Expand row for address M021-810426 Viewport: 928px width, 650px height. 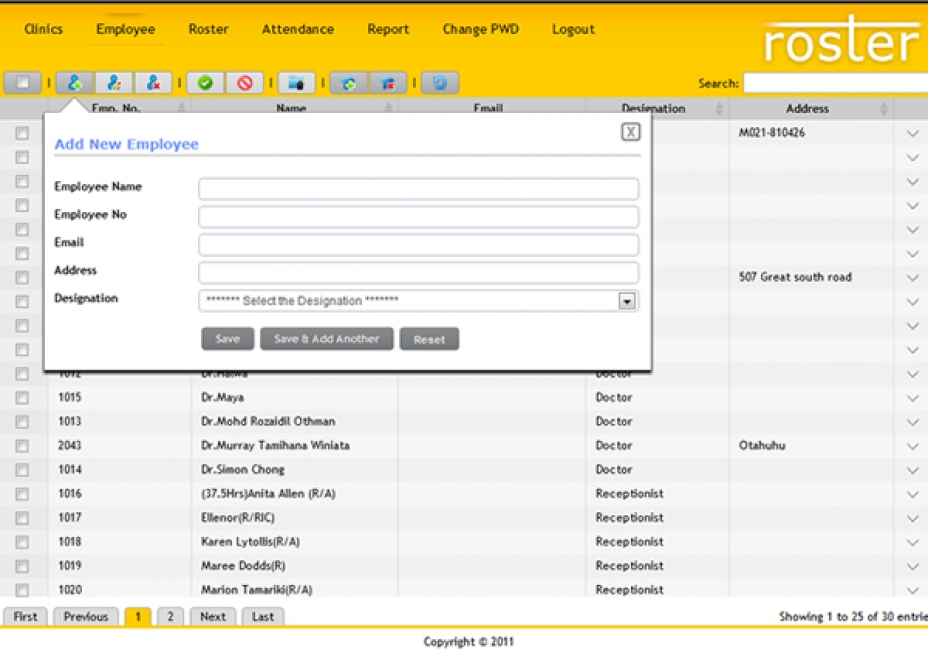pos(913,134)
